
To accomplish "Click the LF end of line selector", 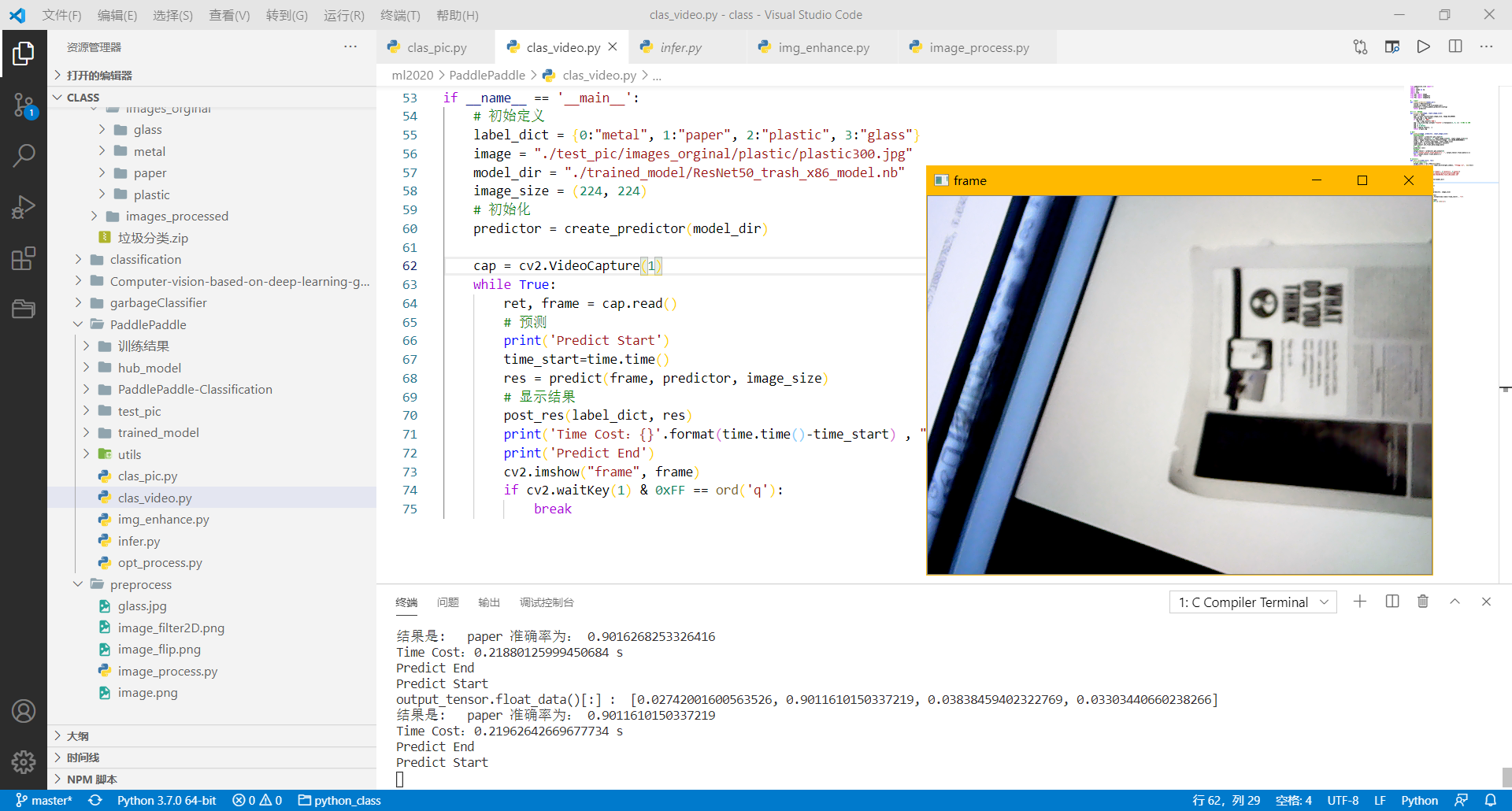I will click(1380, 800).
